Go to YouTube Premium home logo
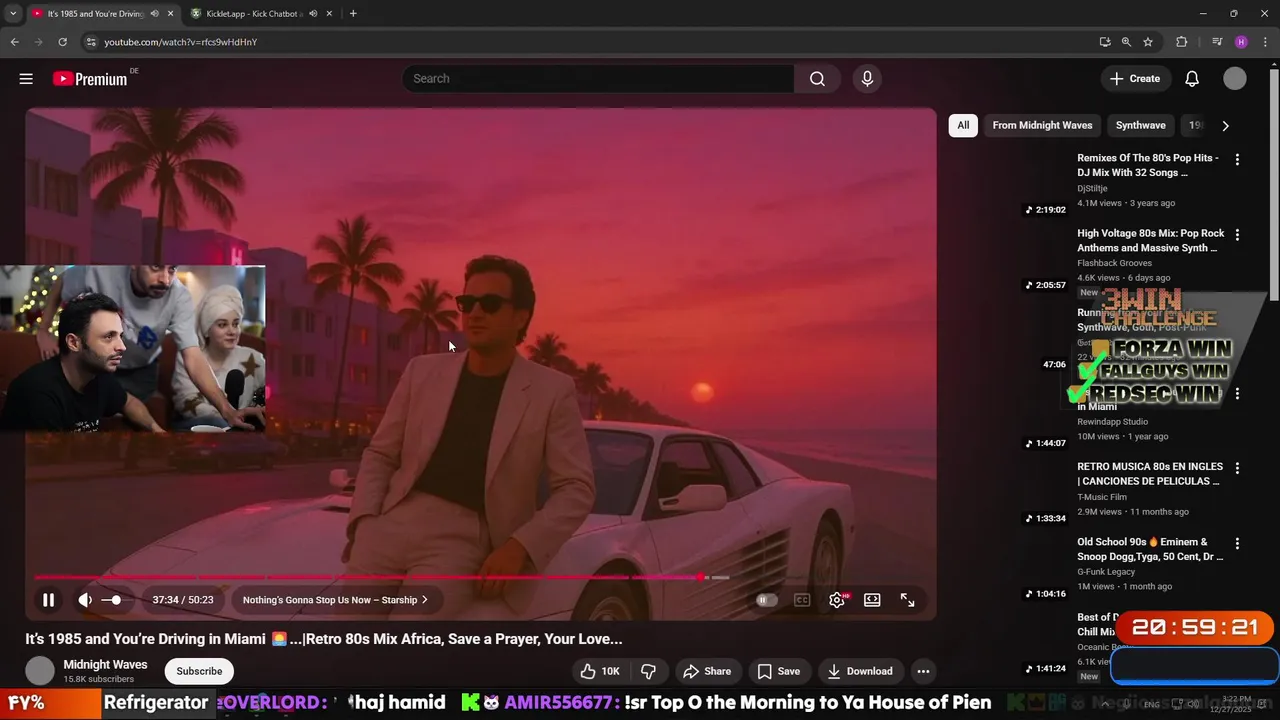The image size is (1280, 720). tap(90, 79)
